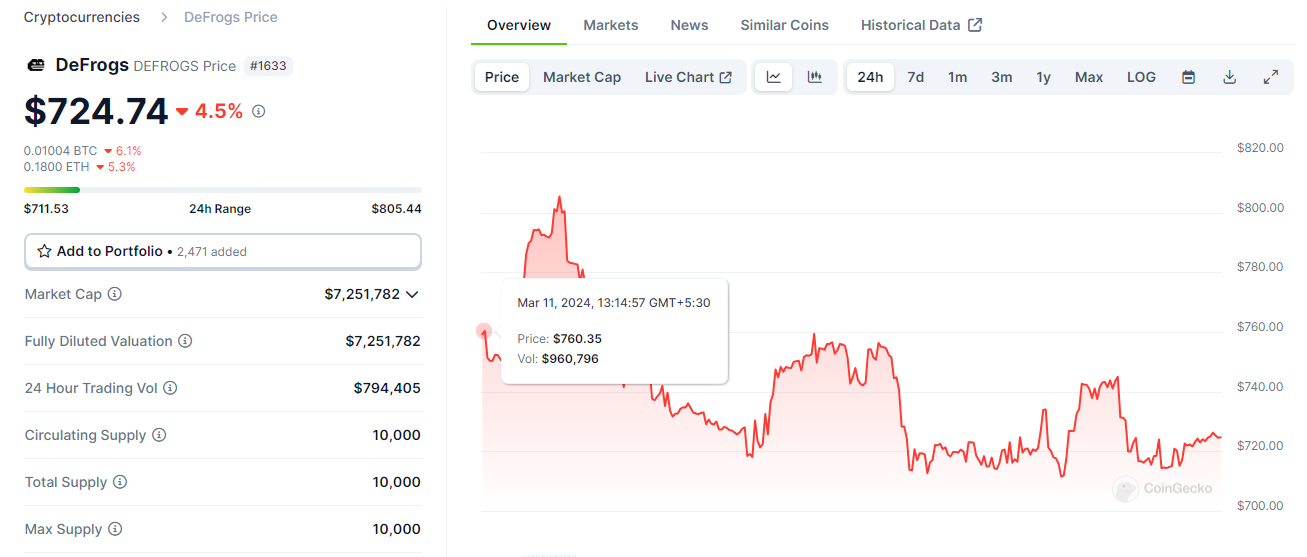1307x557 pixels.
Task: Click the star icon in Add to Portfolio
Action: pos(44,251)
